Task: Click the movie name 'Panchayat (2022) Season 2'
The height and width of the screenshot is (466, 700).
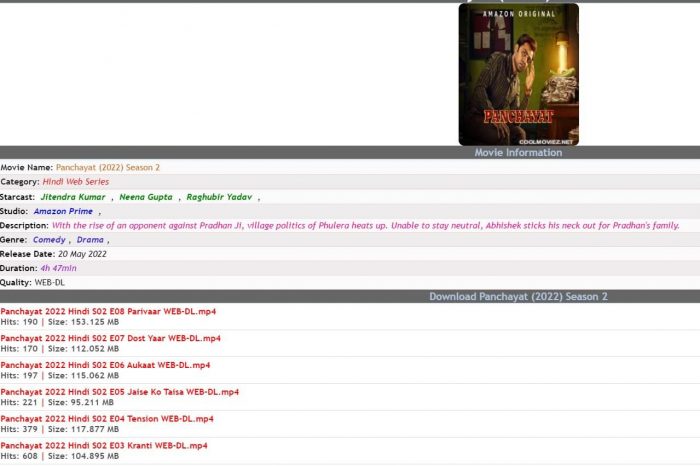Action: (x=108, y=167)
